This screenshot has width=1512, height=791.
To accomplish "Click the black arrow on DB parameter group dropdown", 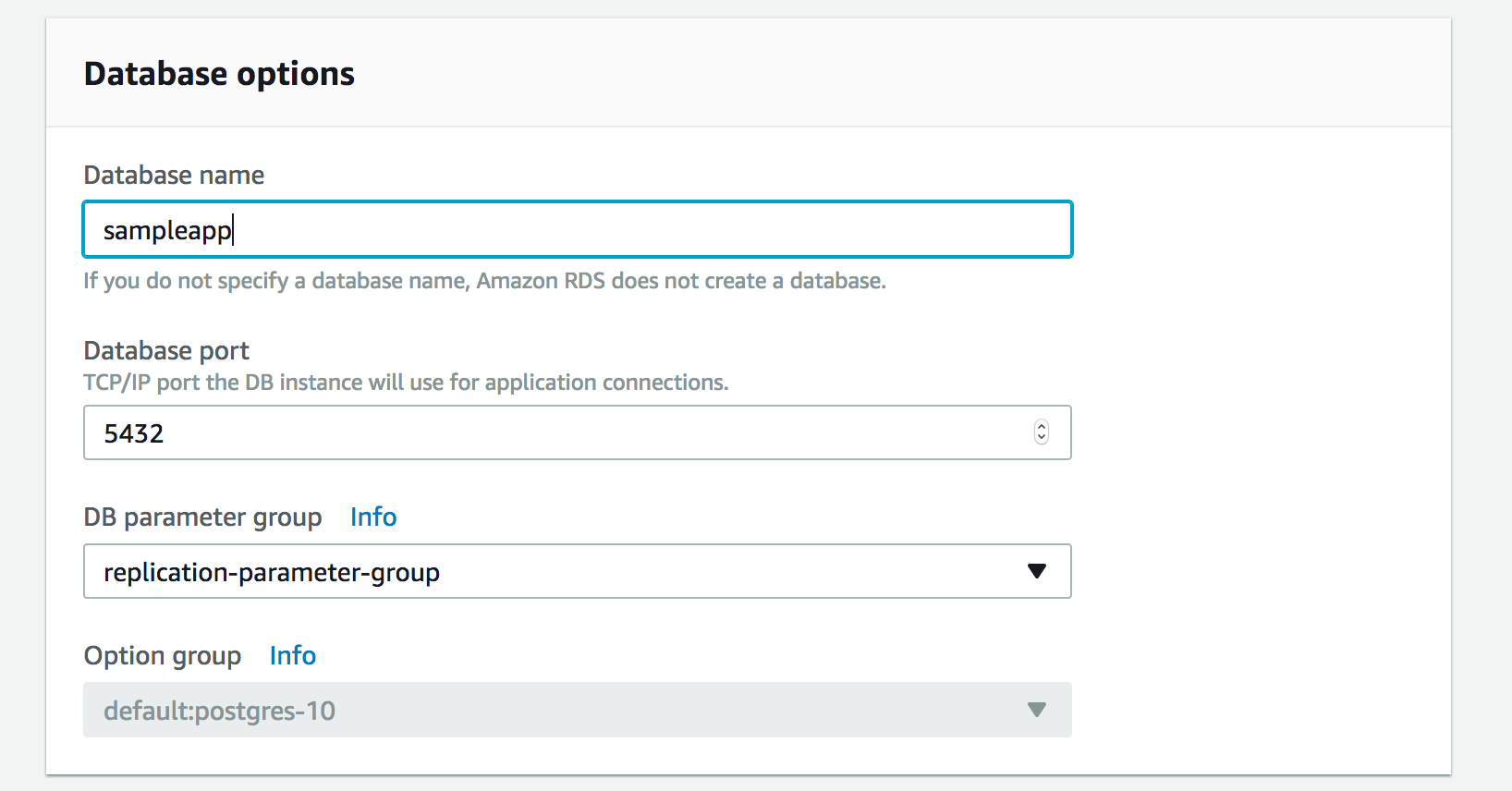I will tap(1037, 571).
